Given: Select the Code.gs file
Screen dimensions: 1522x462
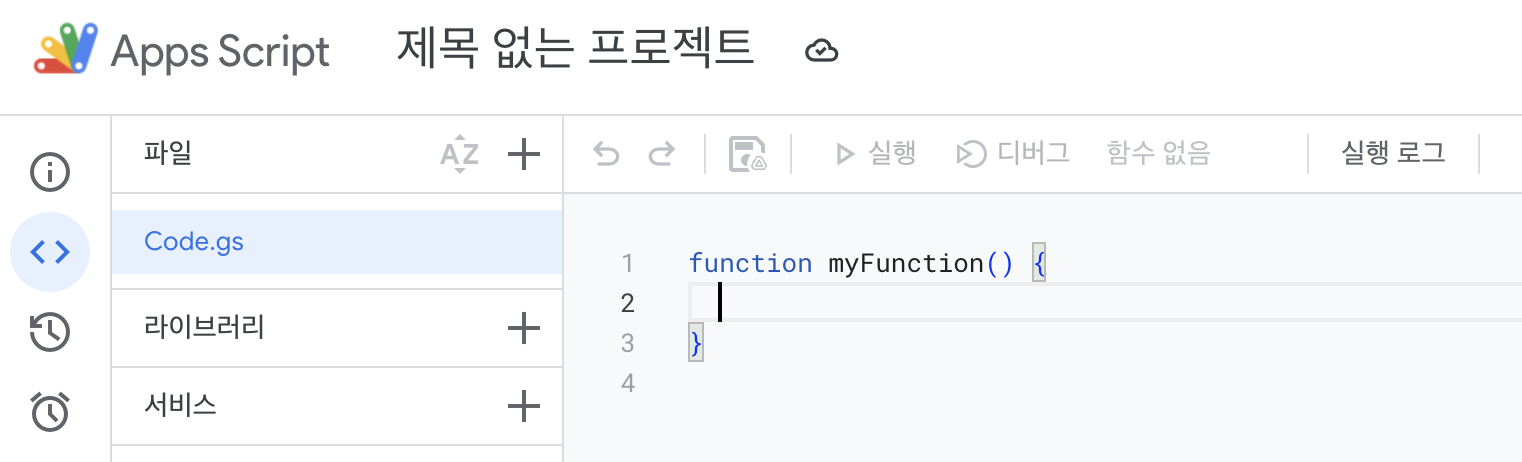Looking at the screenshot, I should click(194, 241).
